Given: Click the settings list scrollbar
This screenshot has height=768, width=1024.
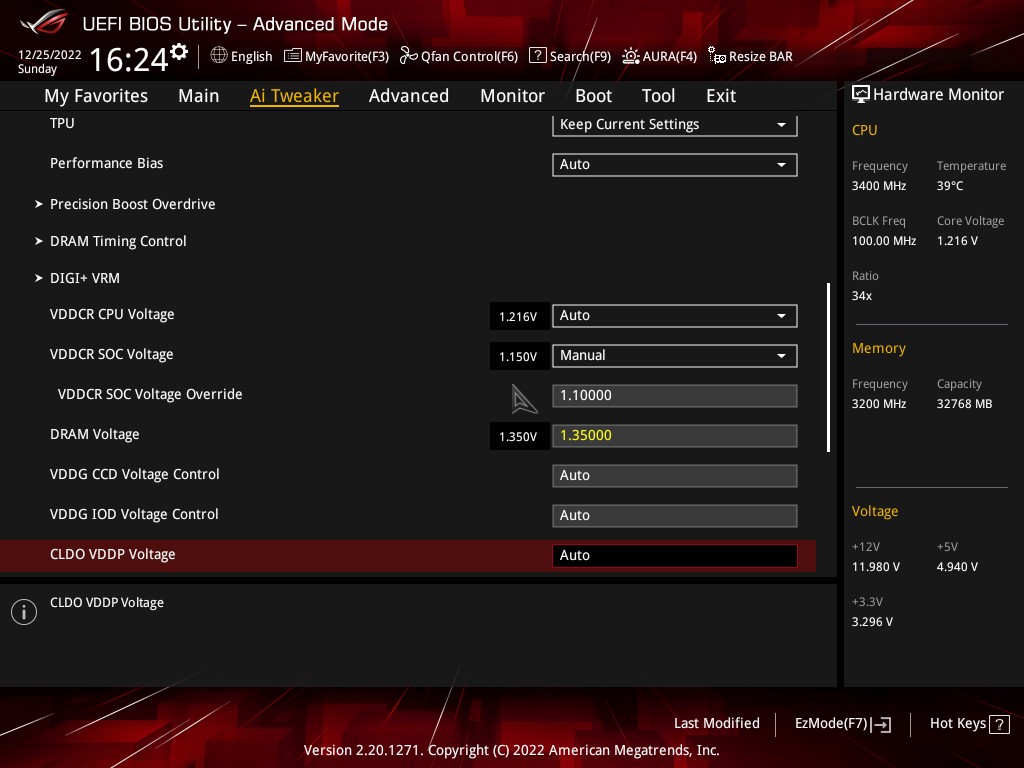Looking at the screenshot, I should click(828, 367).
